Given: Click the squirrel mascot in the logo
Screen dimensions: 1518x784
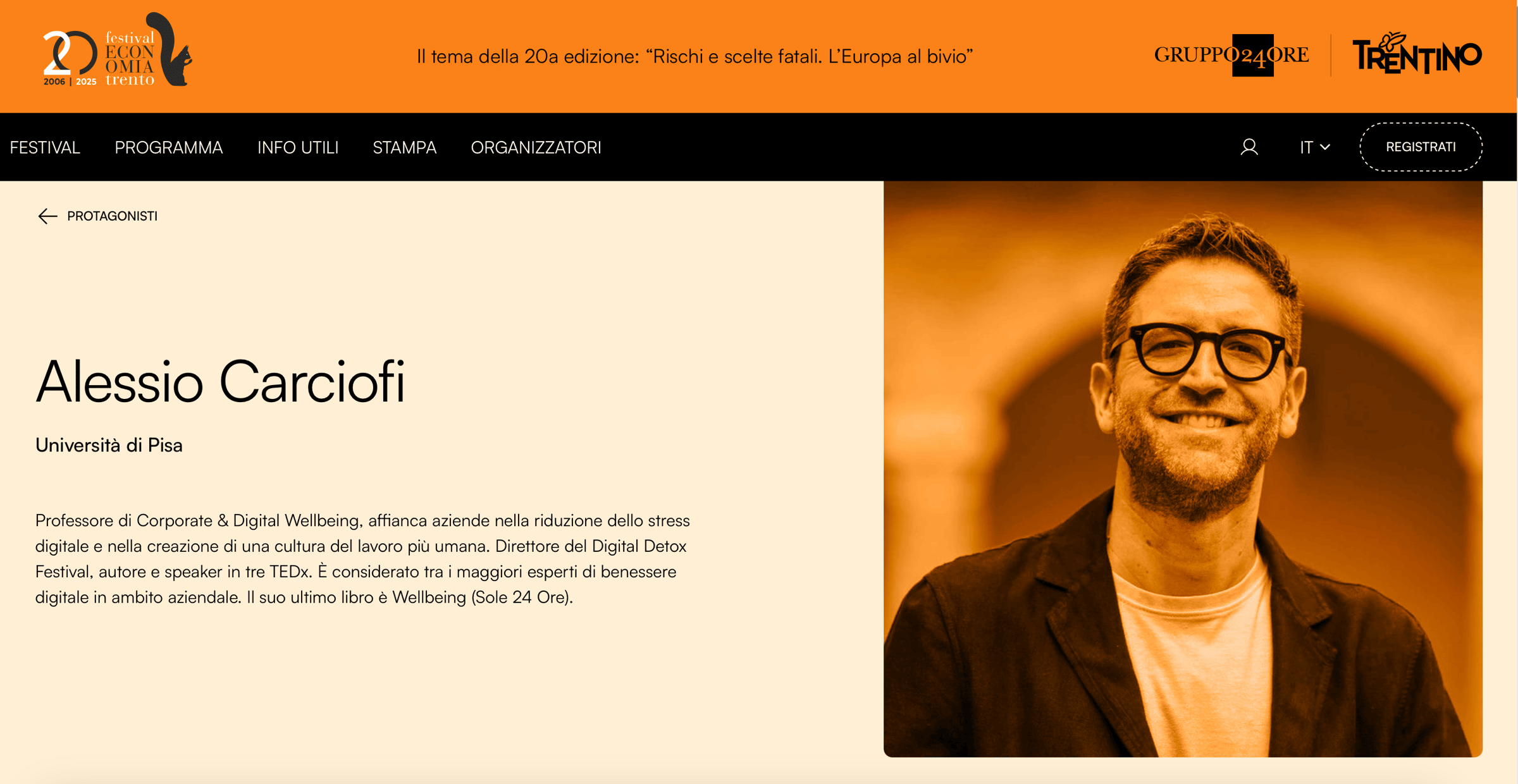Looking at the screenshot, I should (x=170, y=49).
